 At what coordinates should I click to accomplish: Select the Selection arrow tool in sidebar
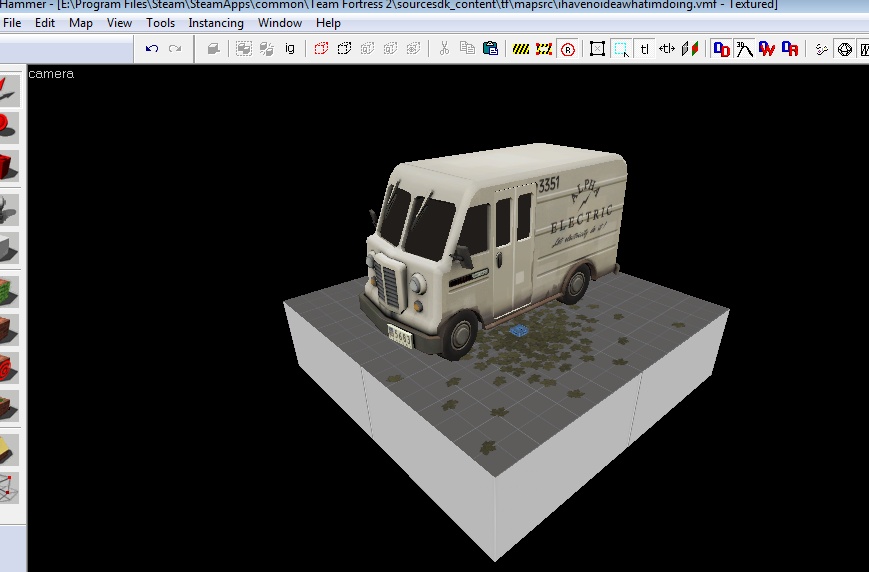[9, 90]
